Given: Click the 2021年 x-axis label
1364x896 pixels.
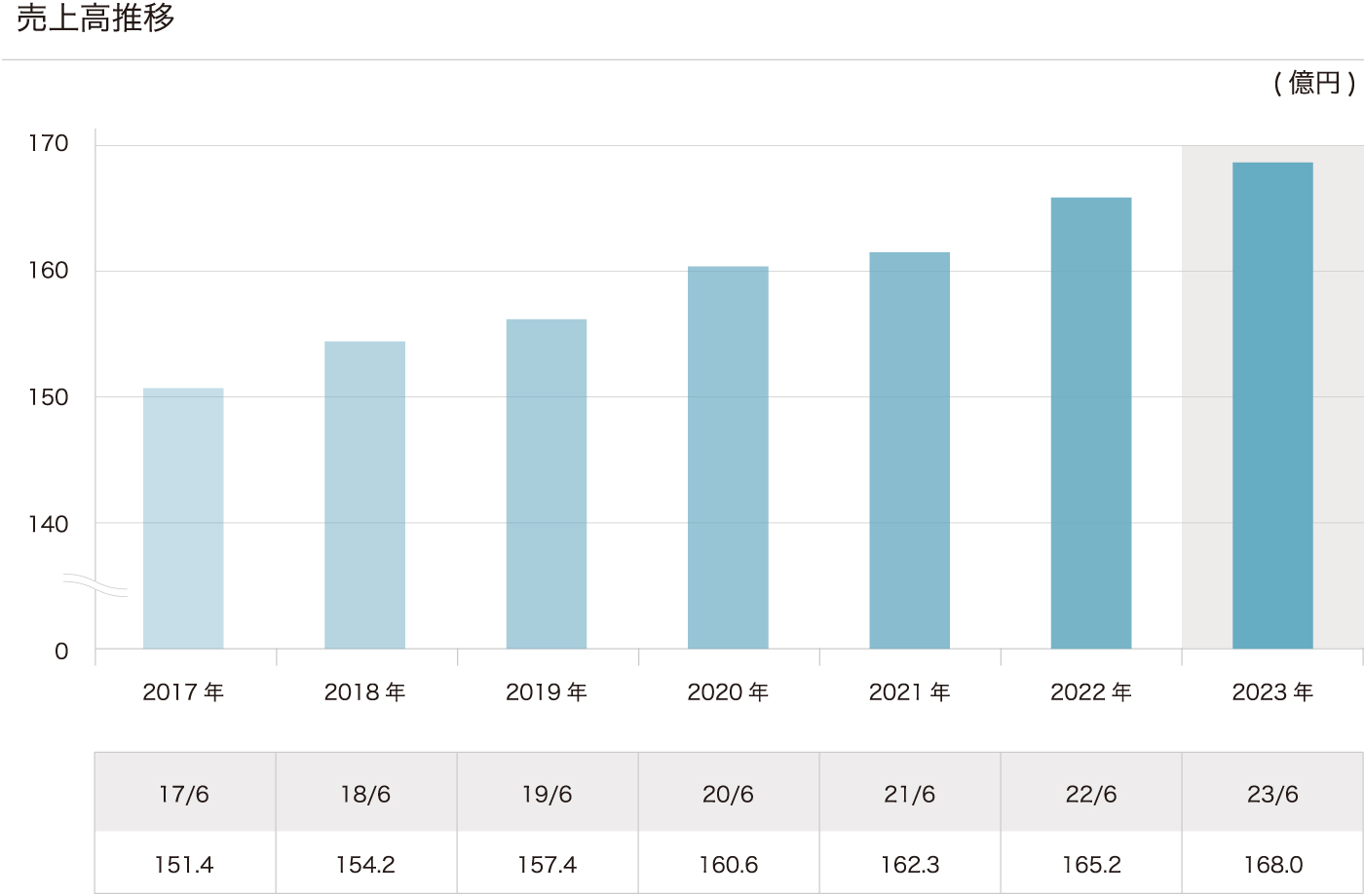Looking at the screenshot, I should [910, 692].
